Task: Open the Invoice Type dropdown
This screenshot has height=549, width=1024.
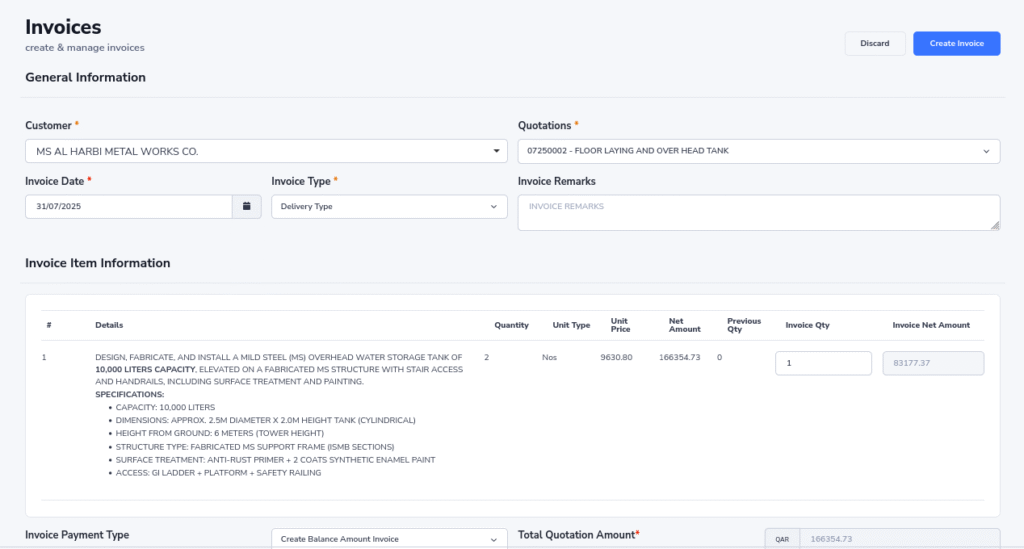Action: (x=389, y=206)
